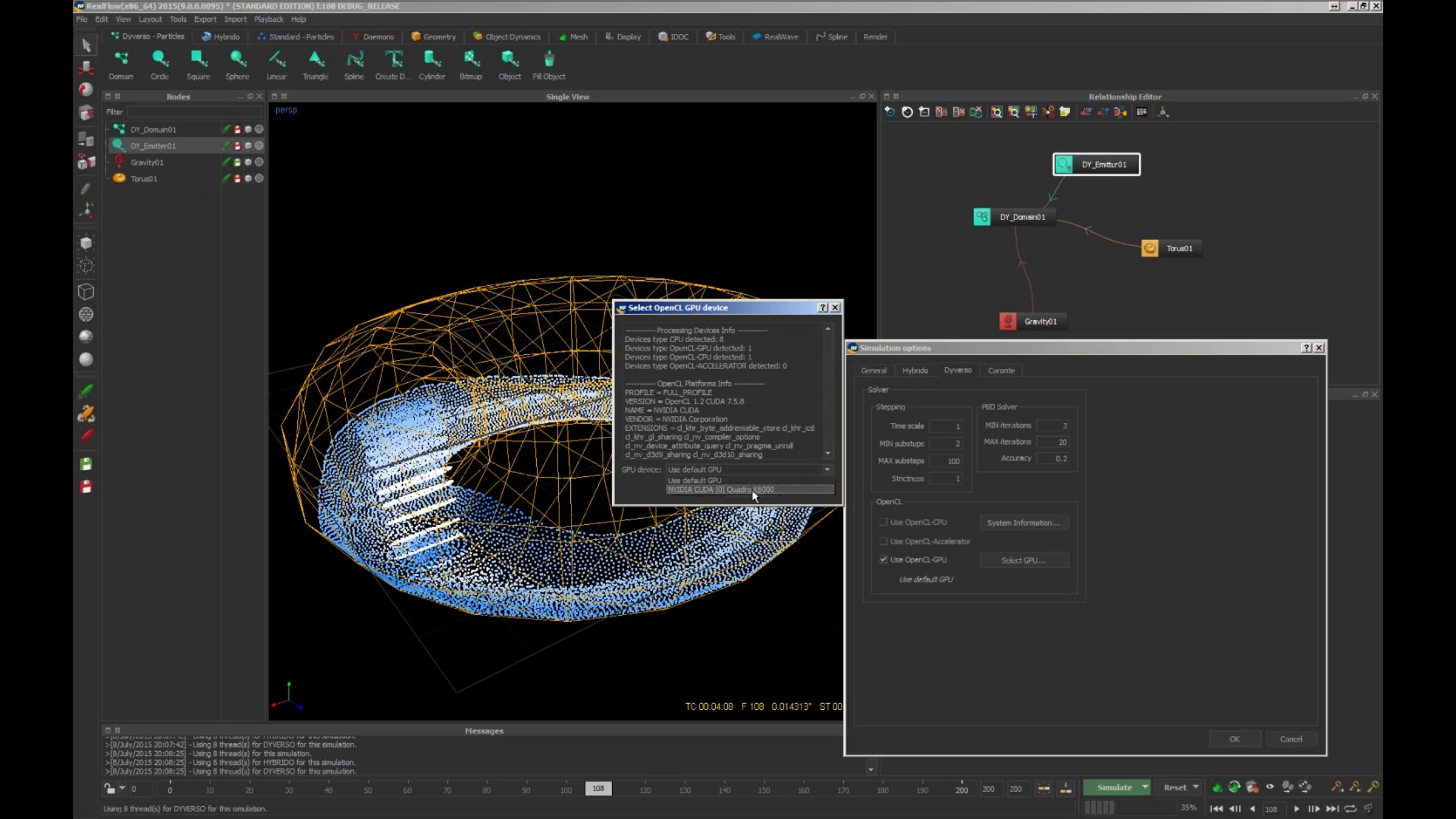Image resolution: width=1456 pixels, height=819 pixels.
Task: Click the DY_Emitter01 node in Relationship Editor
Action: click(x=1096, y=164)
